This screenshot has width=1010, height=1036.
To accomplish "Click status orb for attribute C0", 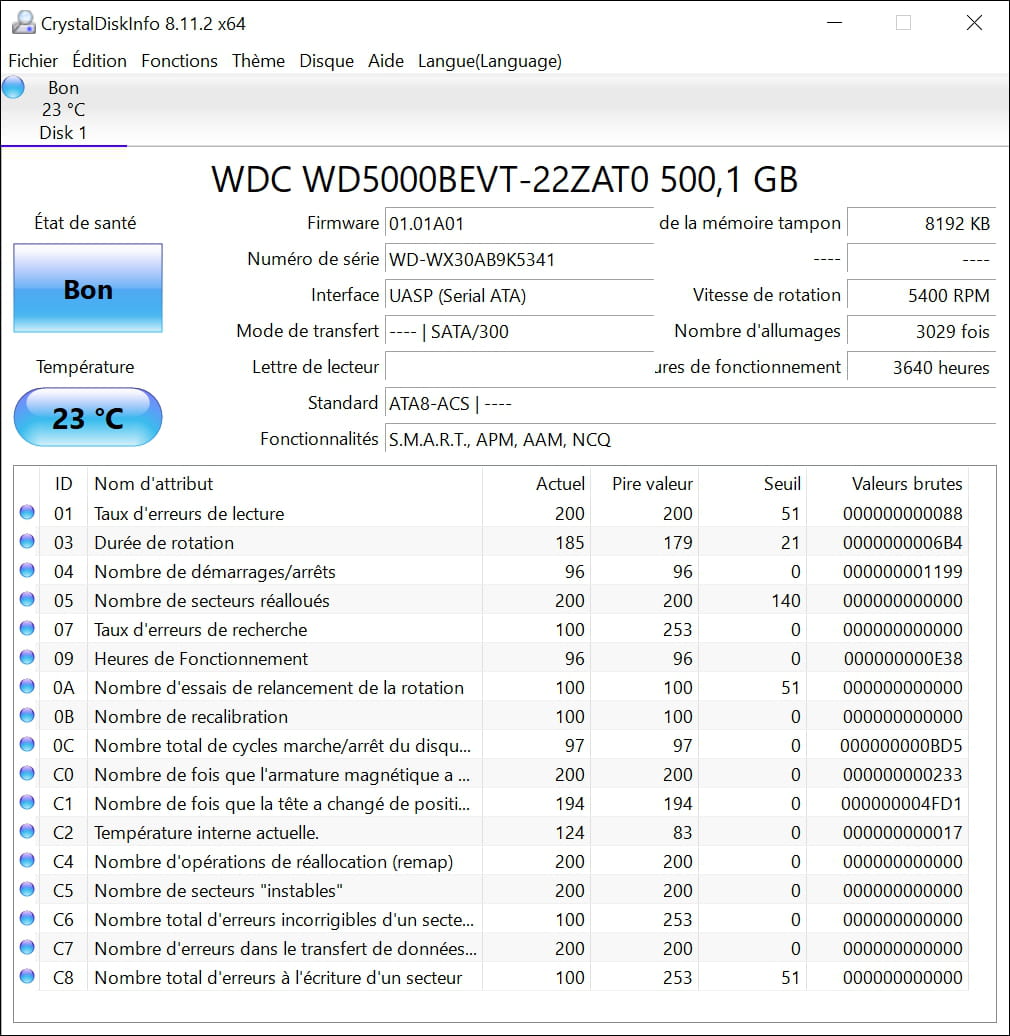I will pos(27,773).
